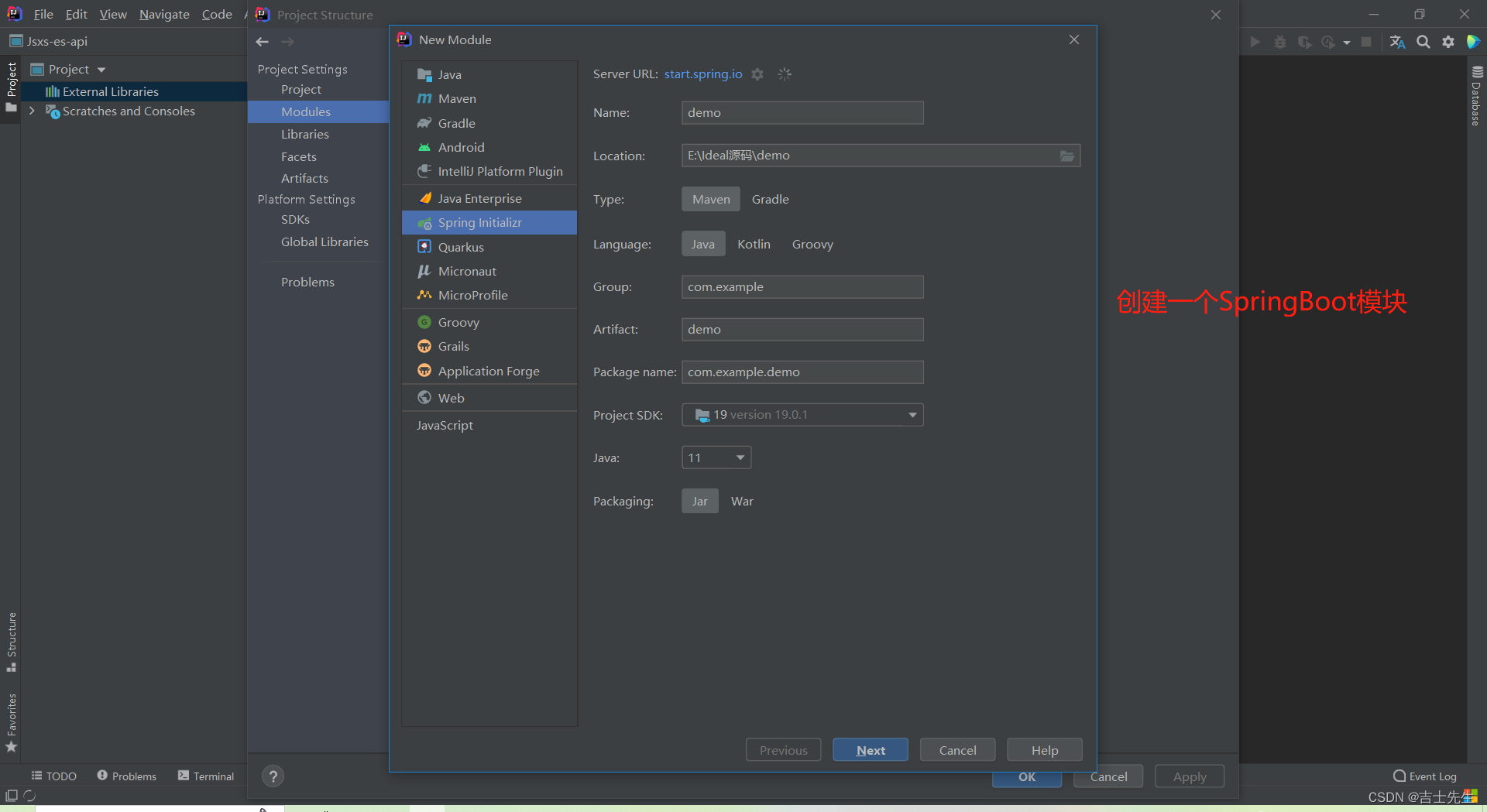Image resolution: width=1487 pixels, height=812 pixels.
Task: Click Cancel in New Module dialog
Action: click(957, 750)
